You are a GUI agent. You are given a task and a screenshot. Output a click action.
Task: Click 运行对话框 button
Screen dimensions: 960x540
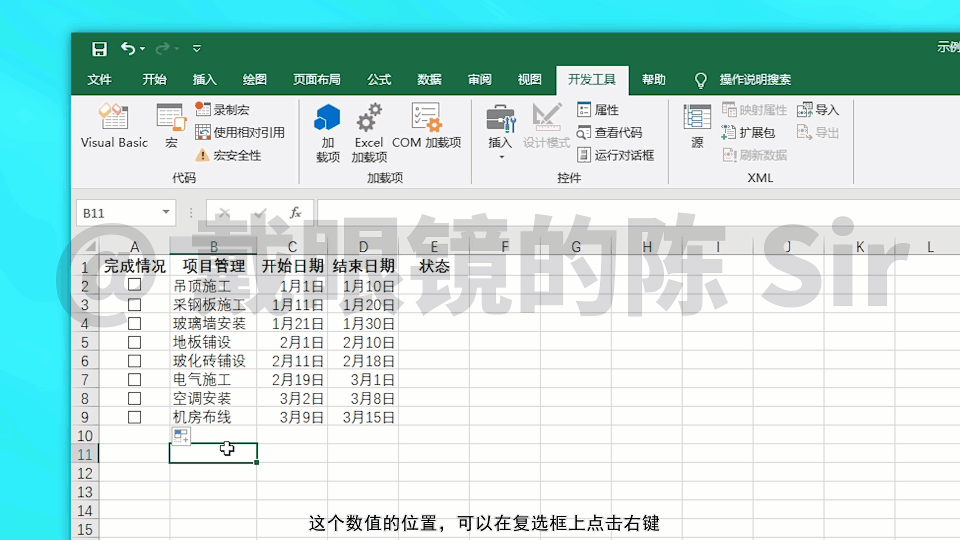coord(615,156)
